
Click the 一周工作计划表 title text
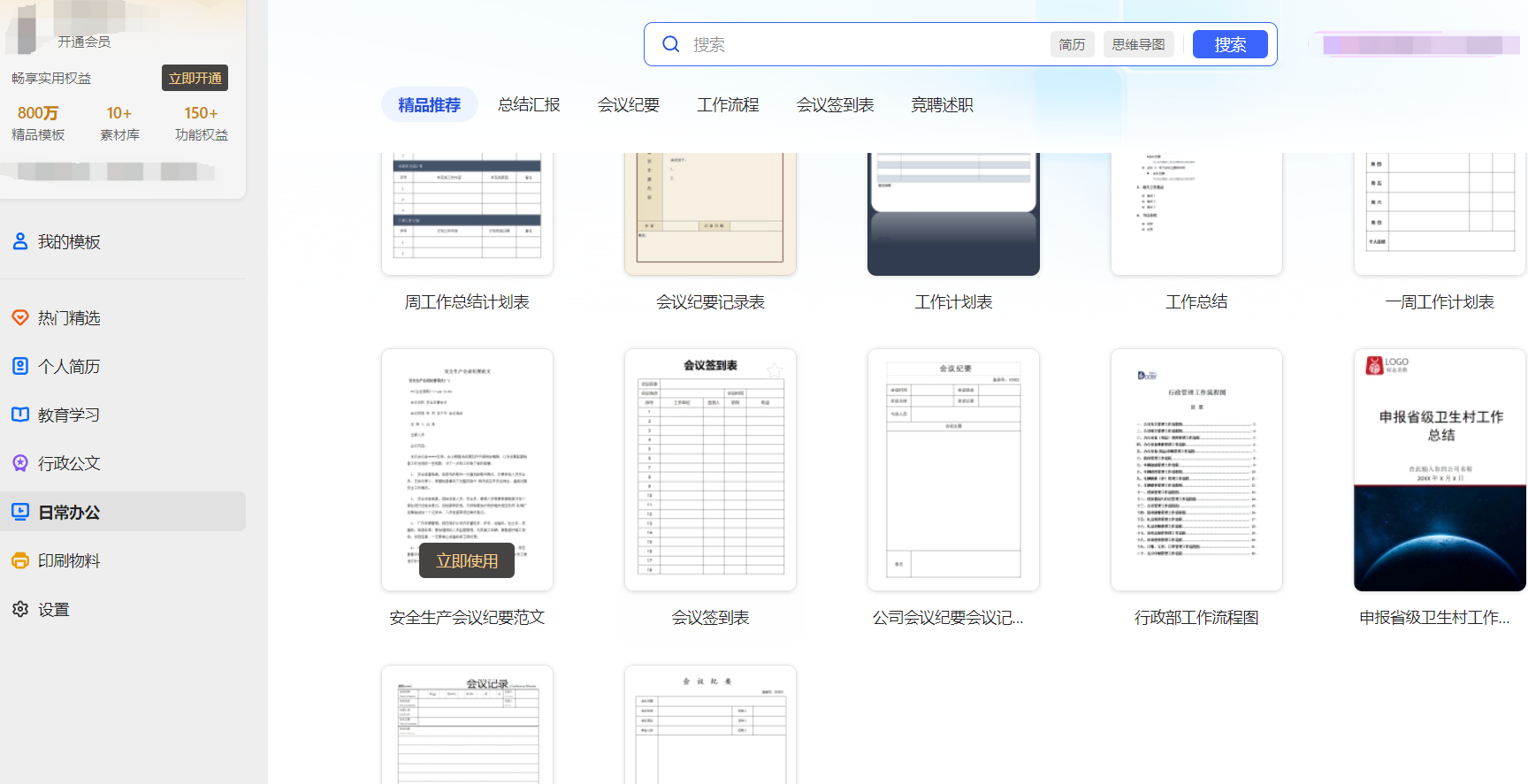click(1440, 302)
